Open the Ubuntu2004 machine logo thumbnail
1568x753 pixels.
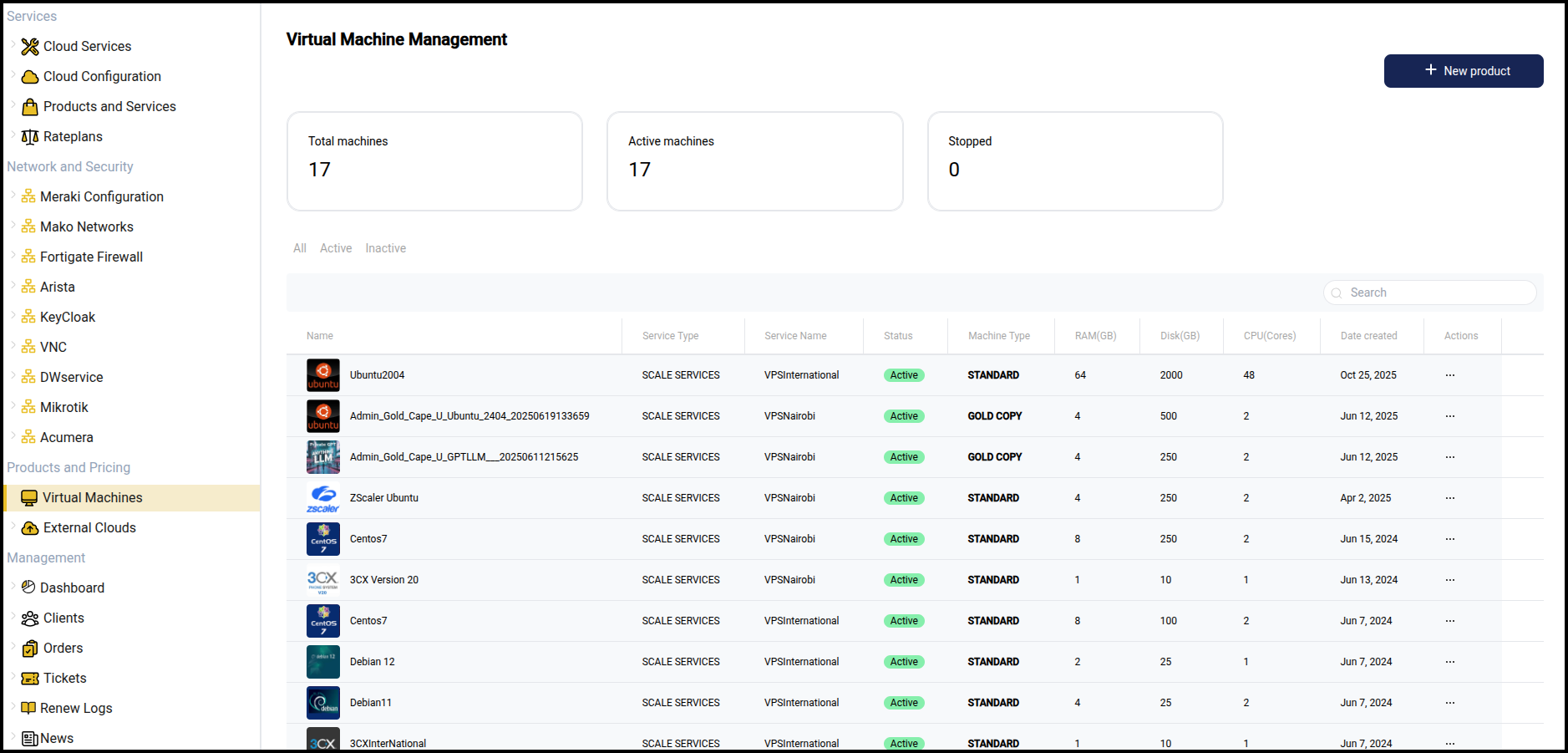323,375
